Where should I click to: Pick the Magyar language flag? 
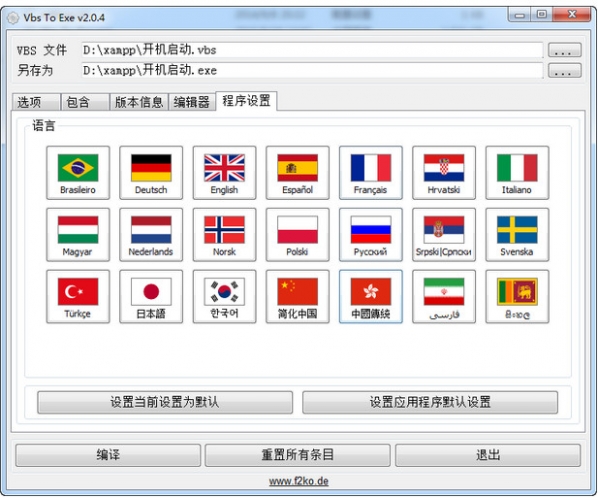pyautogui.click(x=78, y=235)
